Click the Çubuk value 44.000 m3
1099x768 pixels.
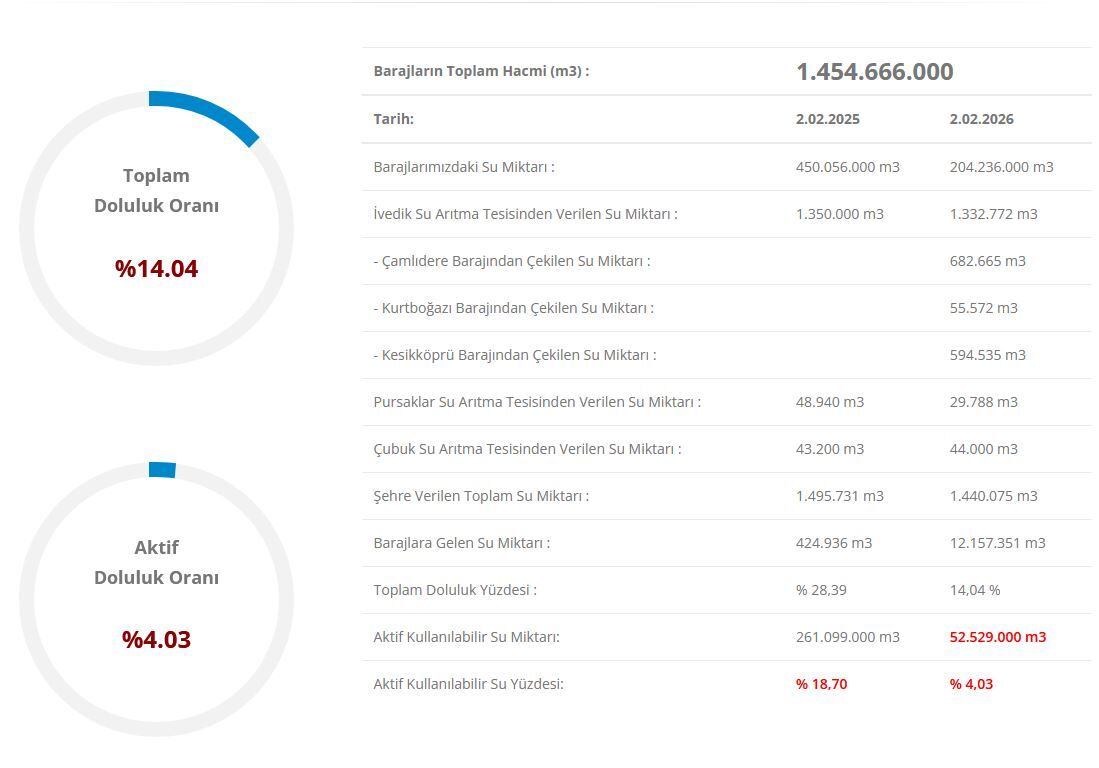pos(983,448)
